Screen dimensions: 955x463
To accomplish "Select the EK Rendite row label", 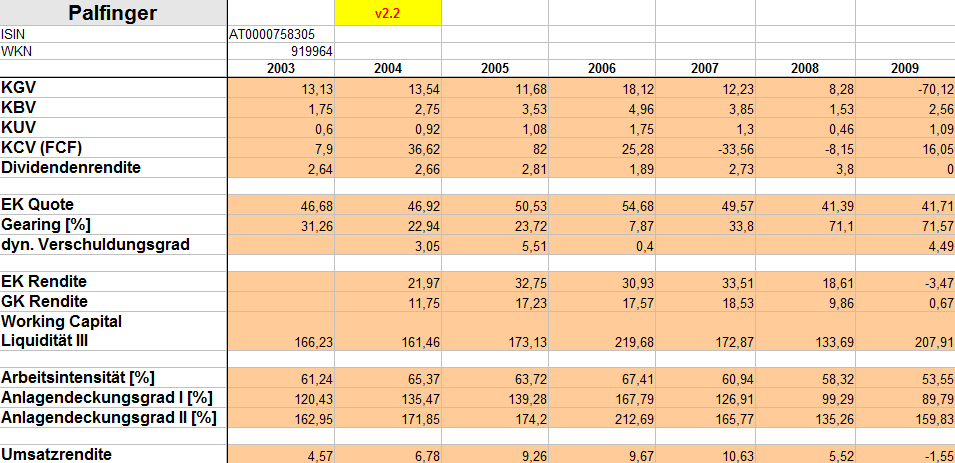I will 113,282.
